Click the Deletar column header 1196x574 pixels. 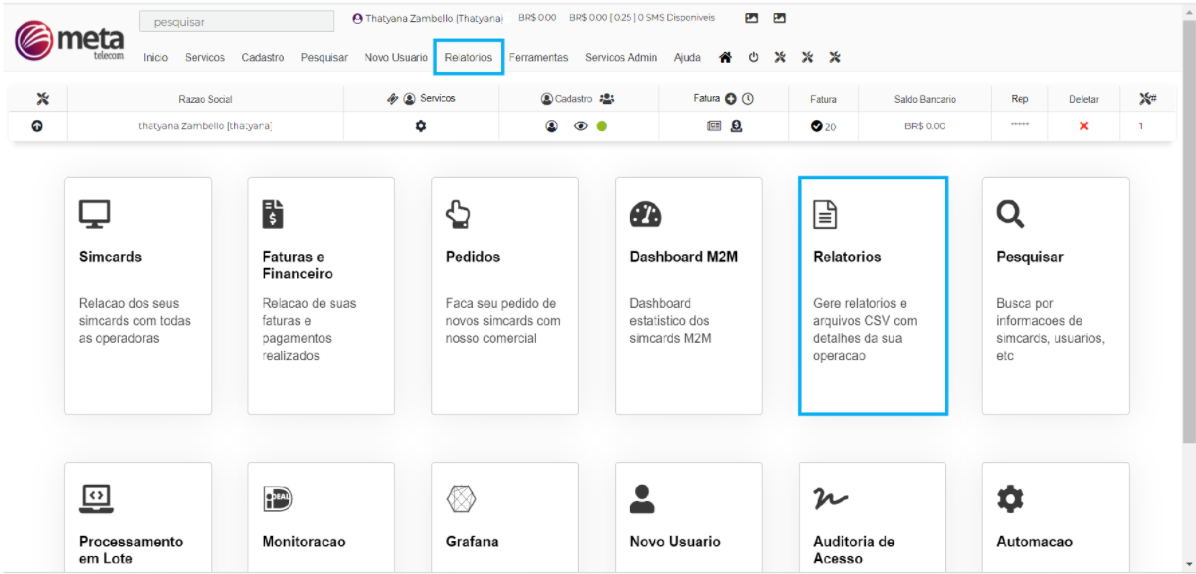point(1083,99)
